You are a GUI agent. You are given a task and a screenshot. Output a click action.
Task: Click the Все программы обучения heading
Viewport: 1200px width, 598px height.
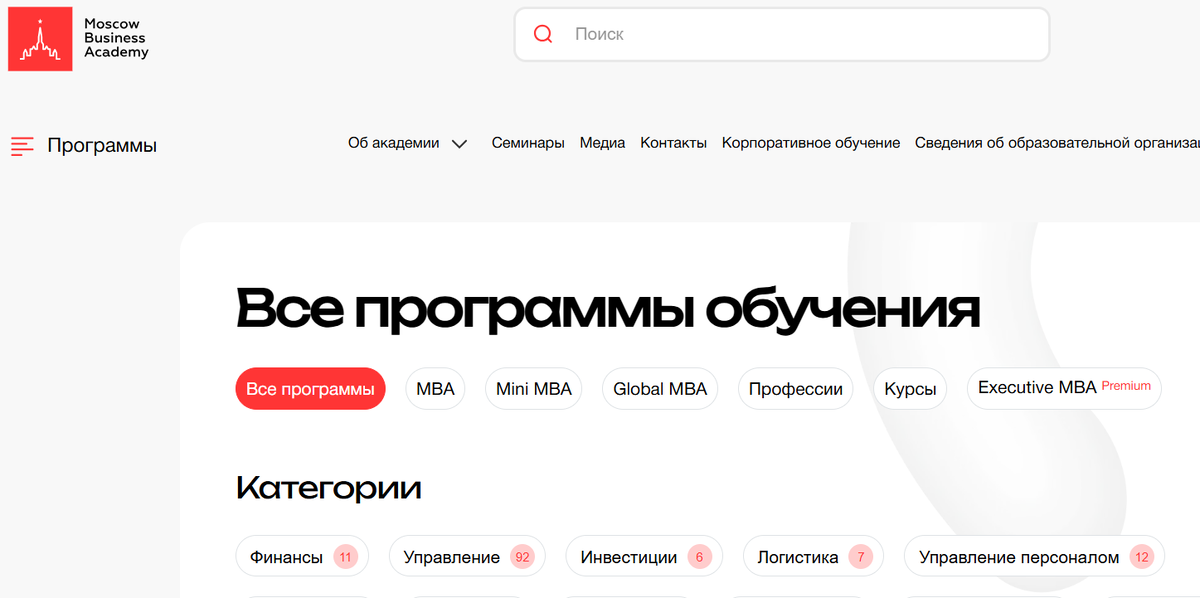click(x=608, y=309)
